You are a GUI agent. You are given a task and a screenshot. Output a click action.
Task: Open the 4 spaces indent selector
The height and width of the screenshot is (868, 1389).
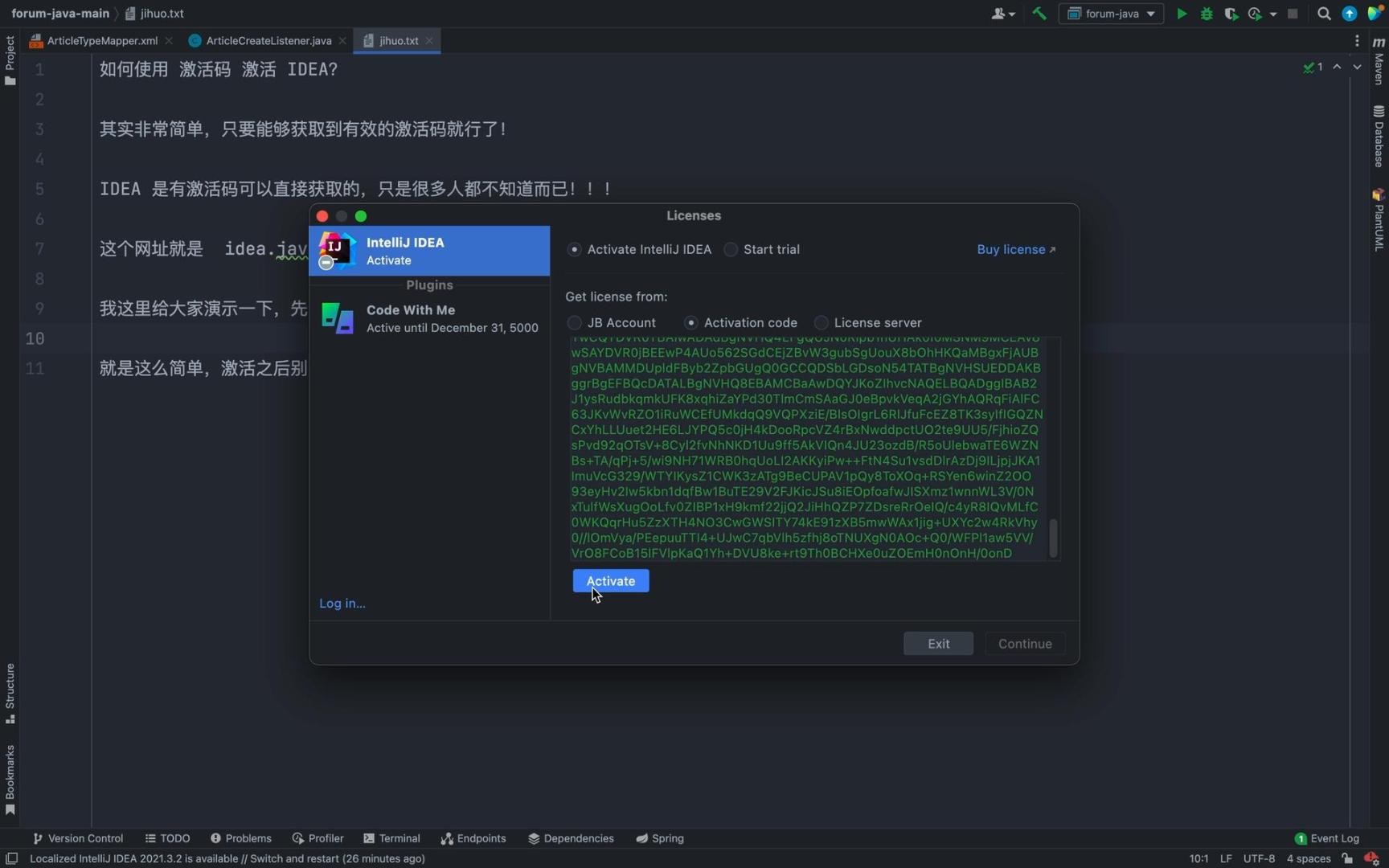pos(1309,858)
